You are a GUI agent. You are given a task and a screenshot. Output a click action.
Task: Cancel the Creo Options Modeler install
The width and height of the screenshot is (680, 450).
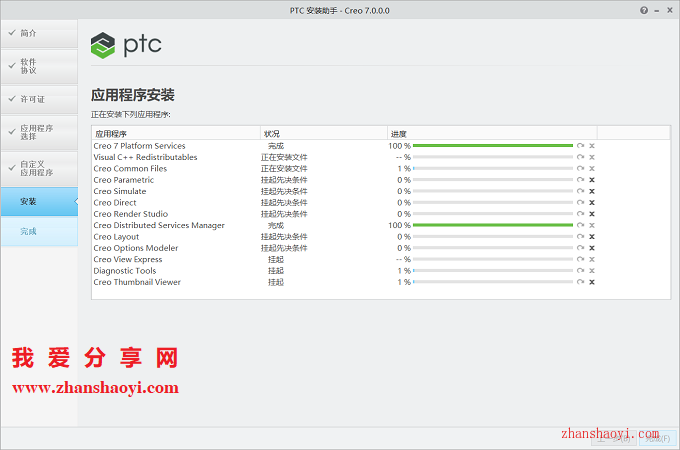click(592, 248)
